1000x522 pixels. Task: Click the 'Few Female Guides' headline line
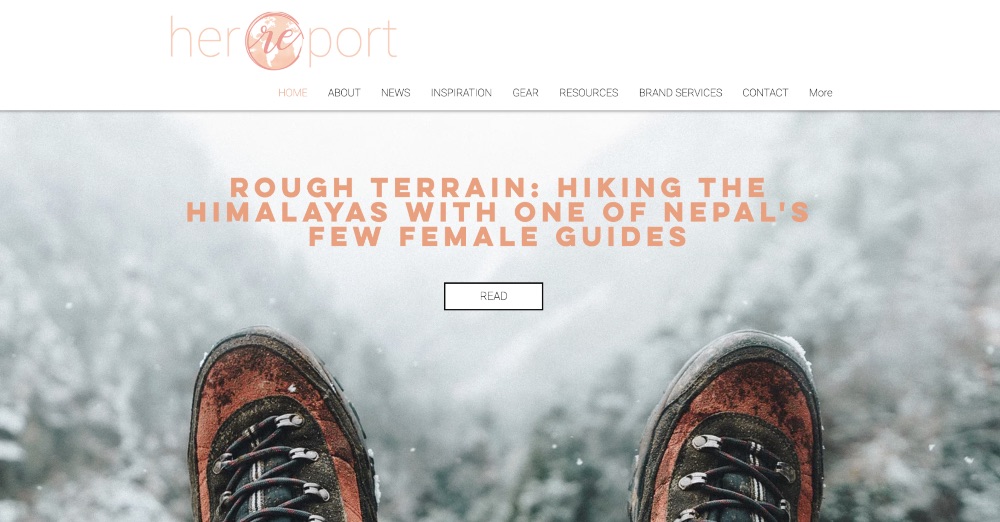pos(498,236)
